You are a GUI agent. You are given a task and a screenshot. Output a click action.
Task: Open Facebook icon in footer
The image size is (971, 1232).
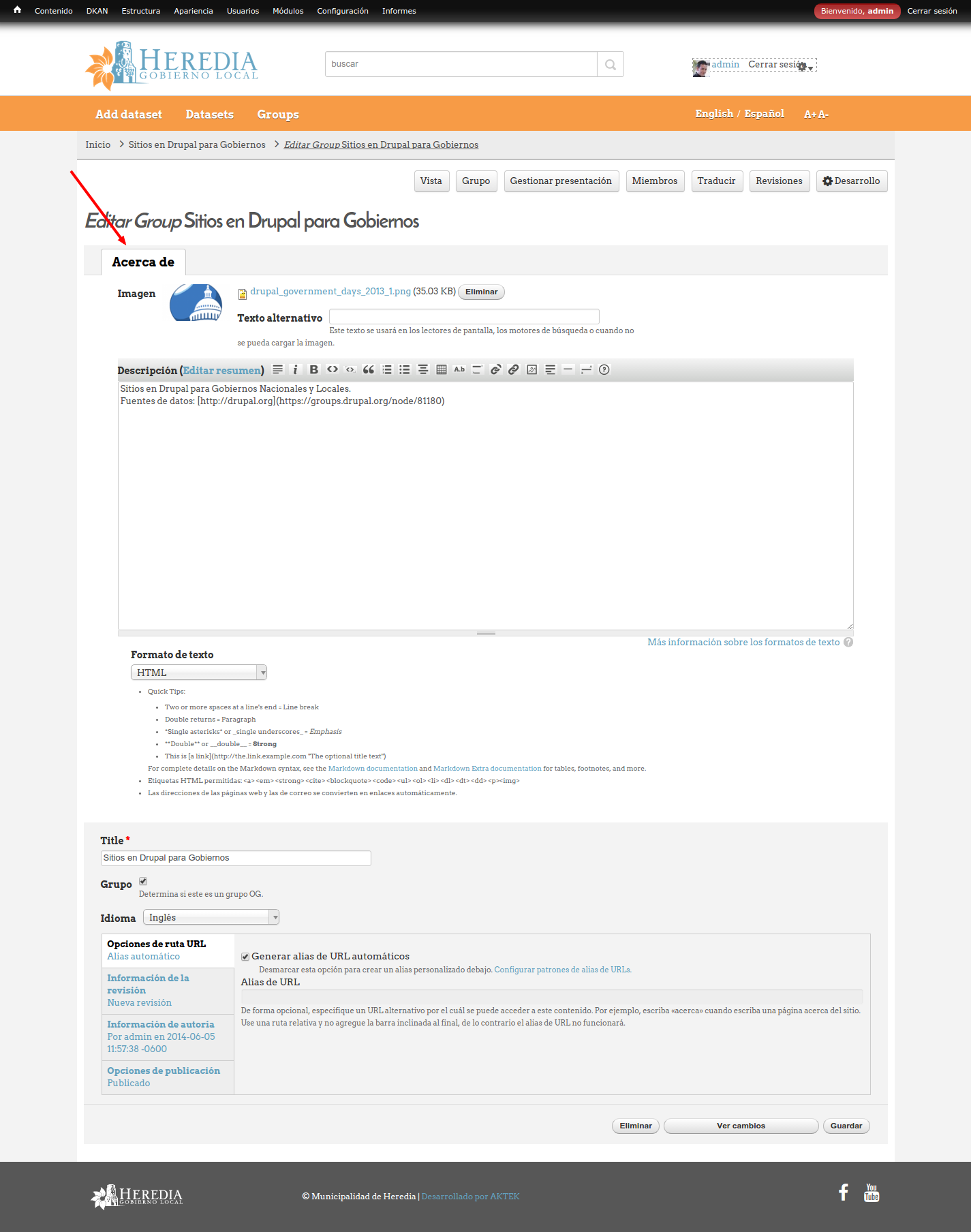844,1192
